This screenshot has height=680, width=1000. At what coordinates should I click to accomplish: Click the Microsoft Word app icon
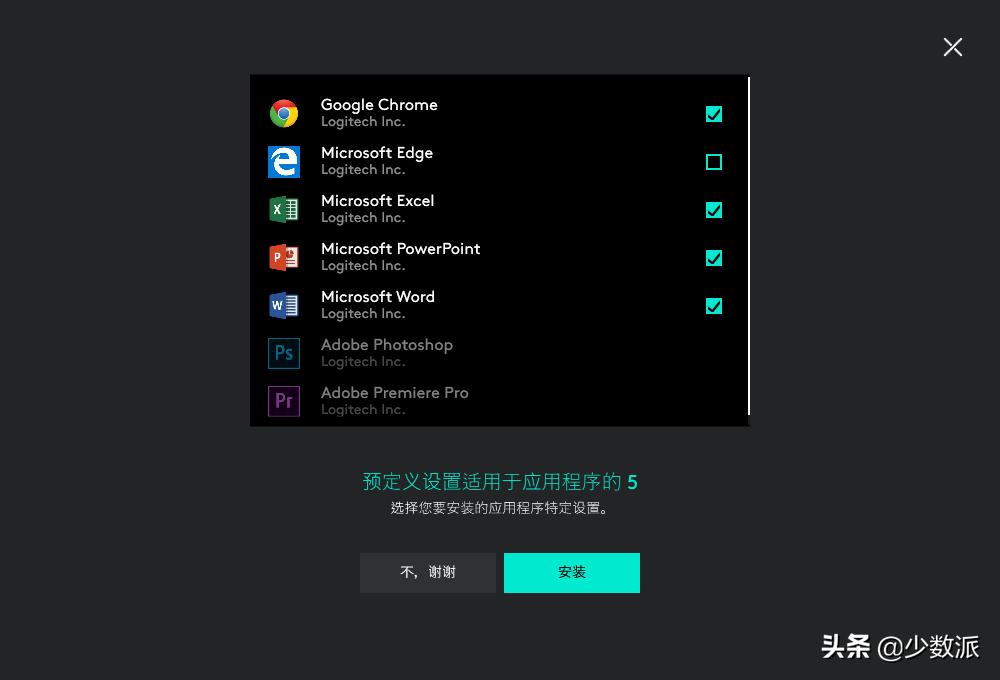click(284, 306)
